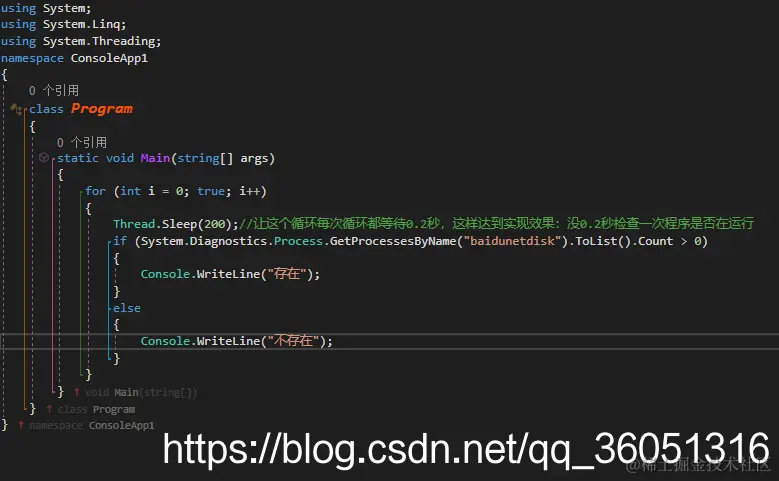Open the '0 个引用' CodeLens above class Program
The width and height of the screenshot is (779, 481).
(54, 90)
